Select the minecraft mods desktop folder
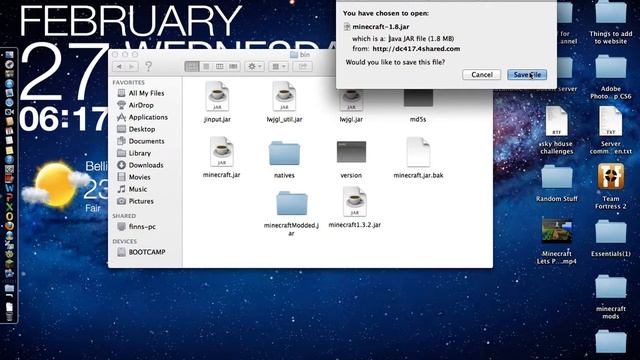This screenshot has height=360, width=640. pyautogui.click(x=611, y=287)
